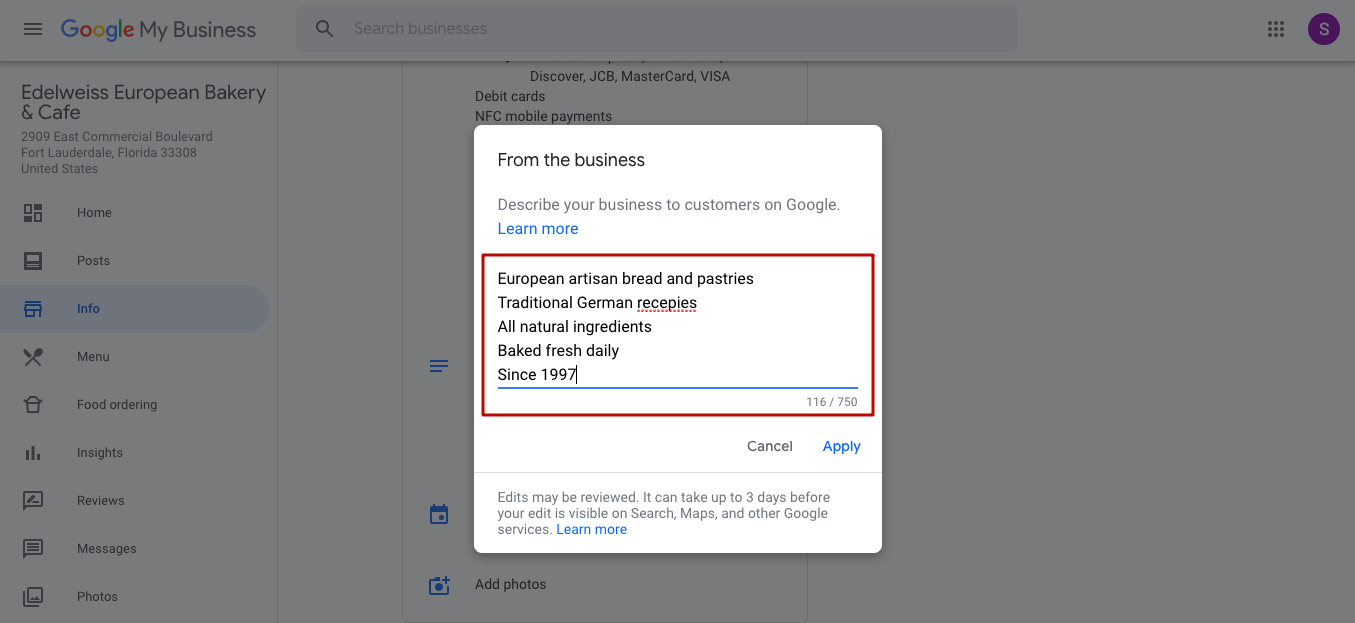Open Reviews in the sidebar
The height and width of the screenshot is (623, 1355).
(100, 501)
